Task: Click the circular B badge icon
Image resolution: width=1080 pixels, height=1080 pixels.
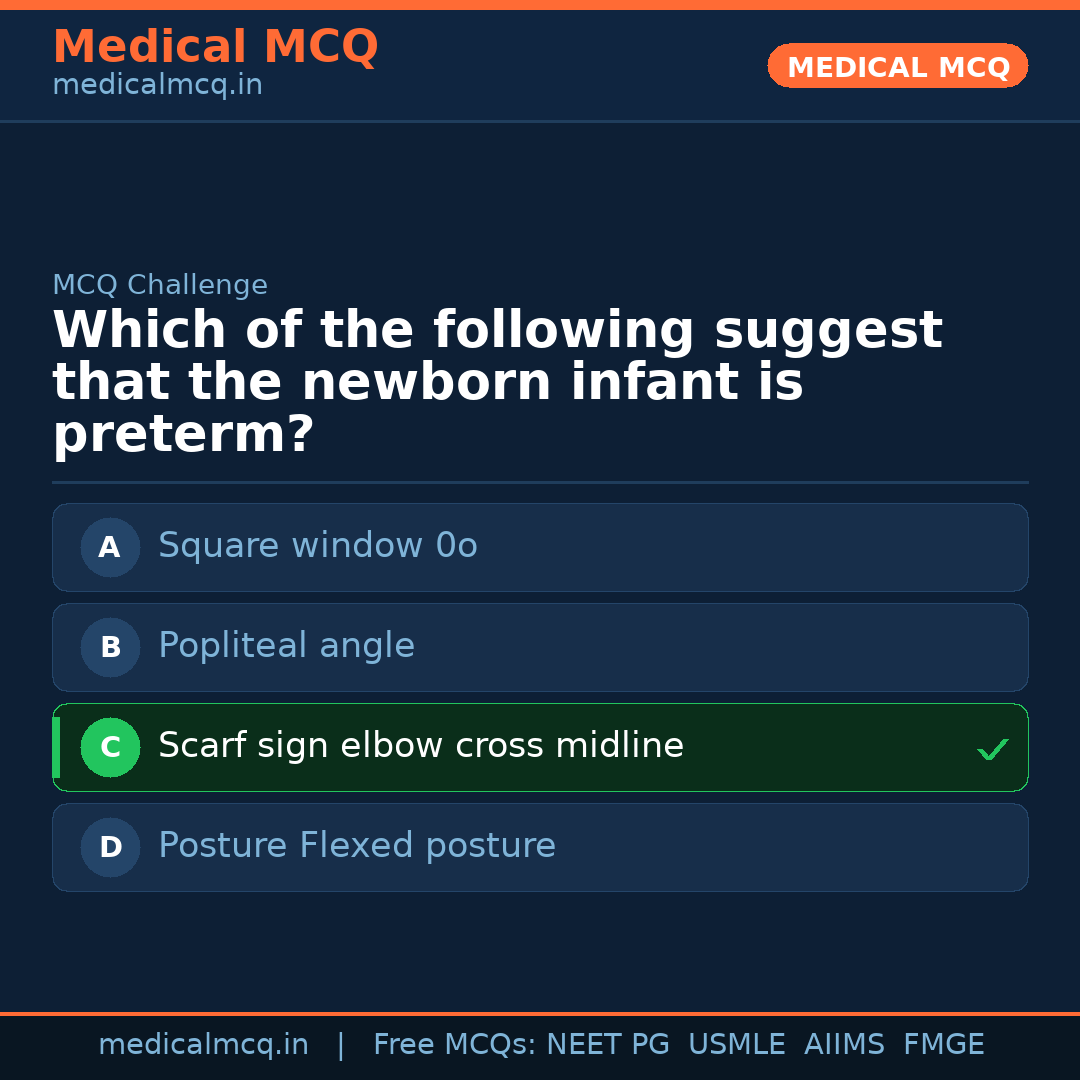Action: (x=110, y=647)
